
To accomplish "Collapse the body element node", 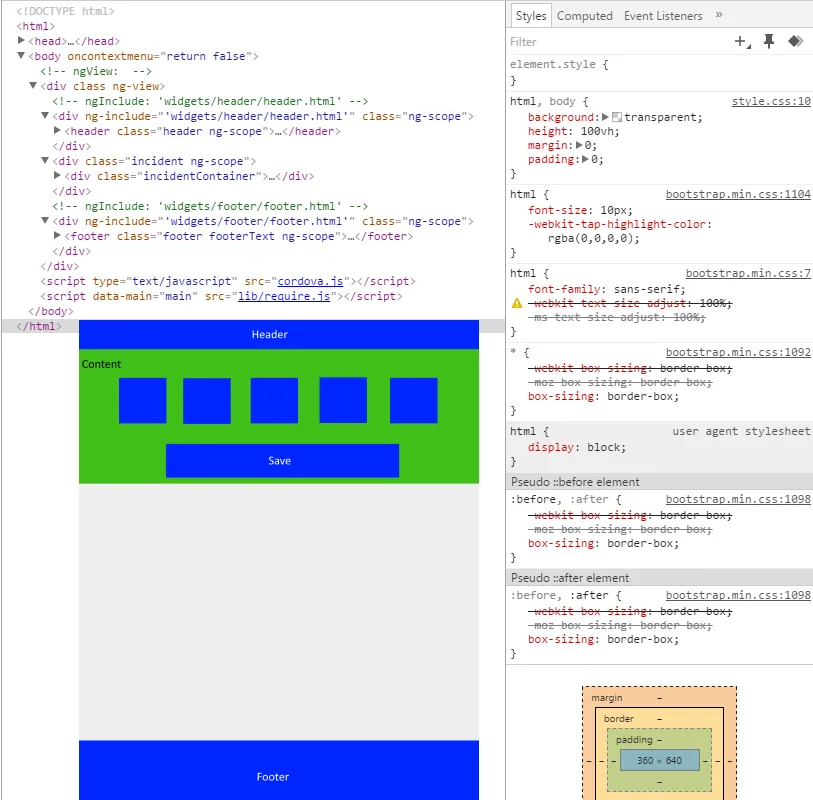I will pos(21,55).
